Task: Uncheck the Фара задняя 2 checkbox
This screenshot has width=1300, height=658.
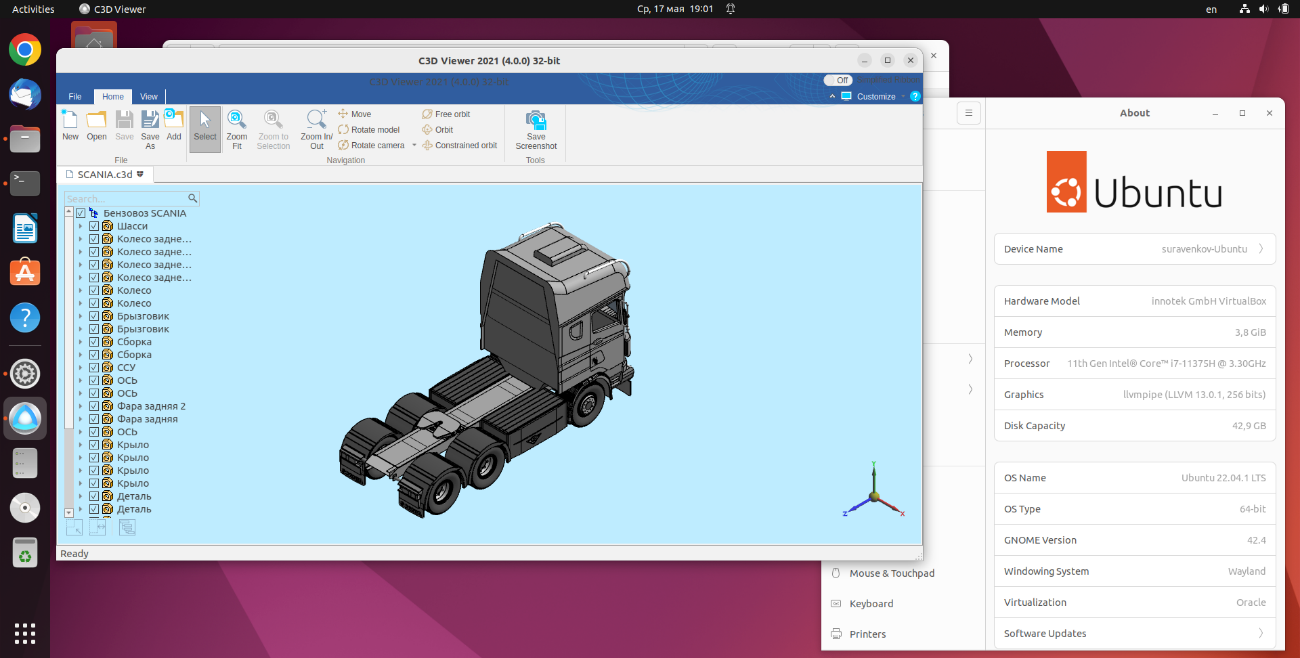Action: click(x=94, y=406)
